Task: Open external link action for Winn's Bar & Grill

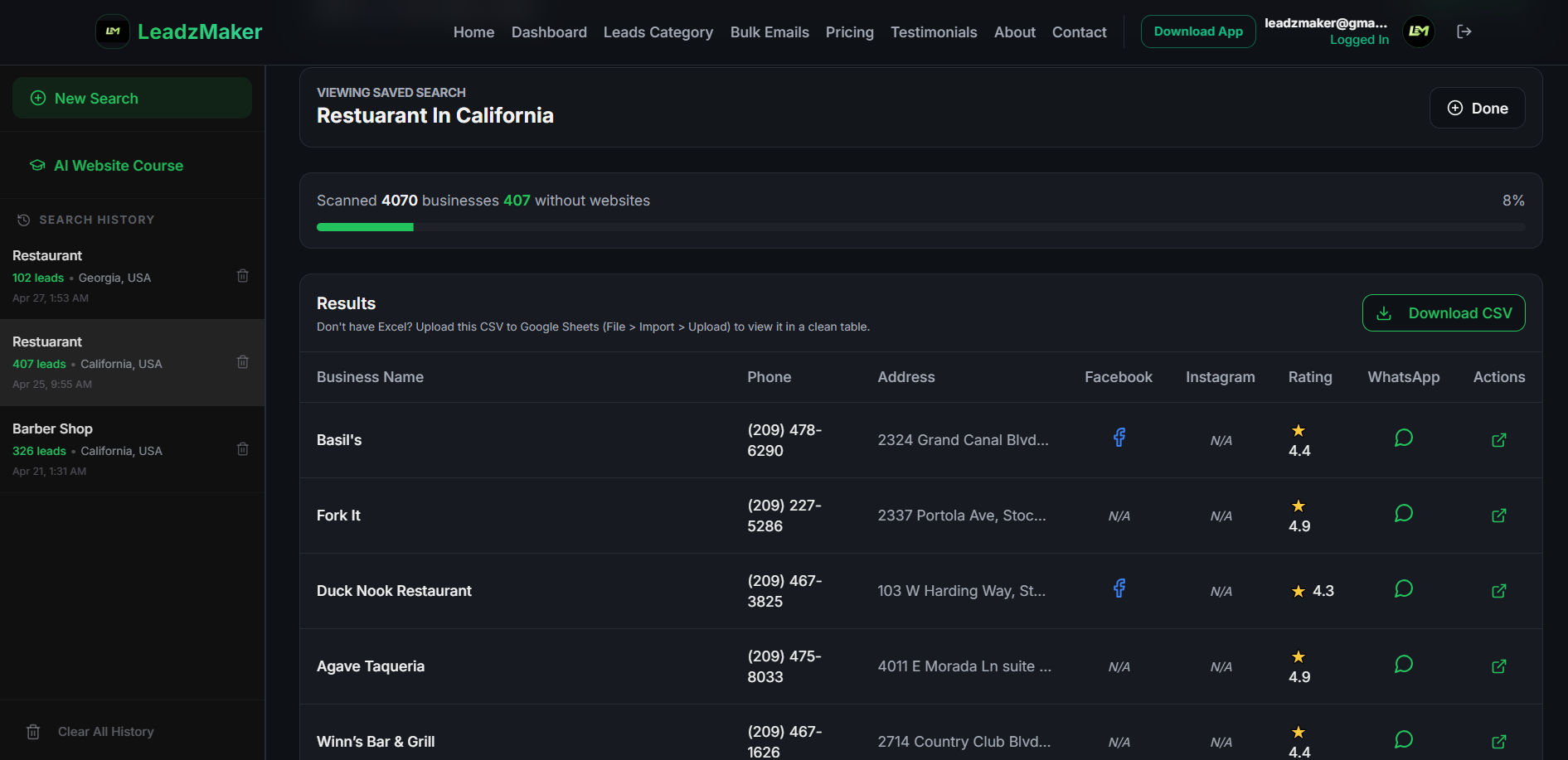Action: [1499, 742]
